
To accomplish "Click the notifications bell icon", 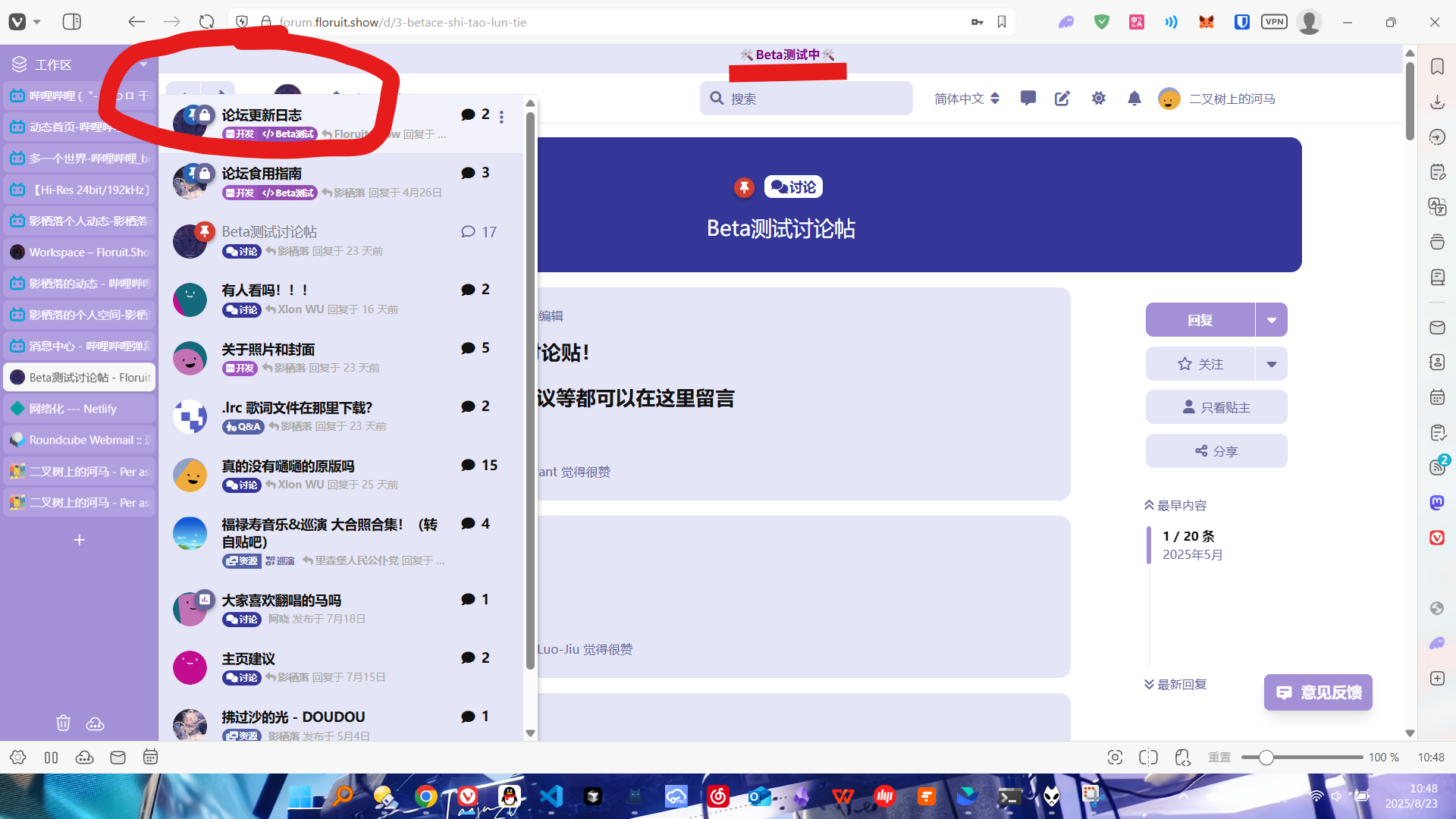I will point(1134,99).
